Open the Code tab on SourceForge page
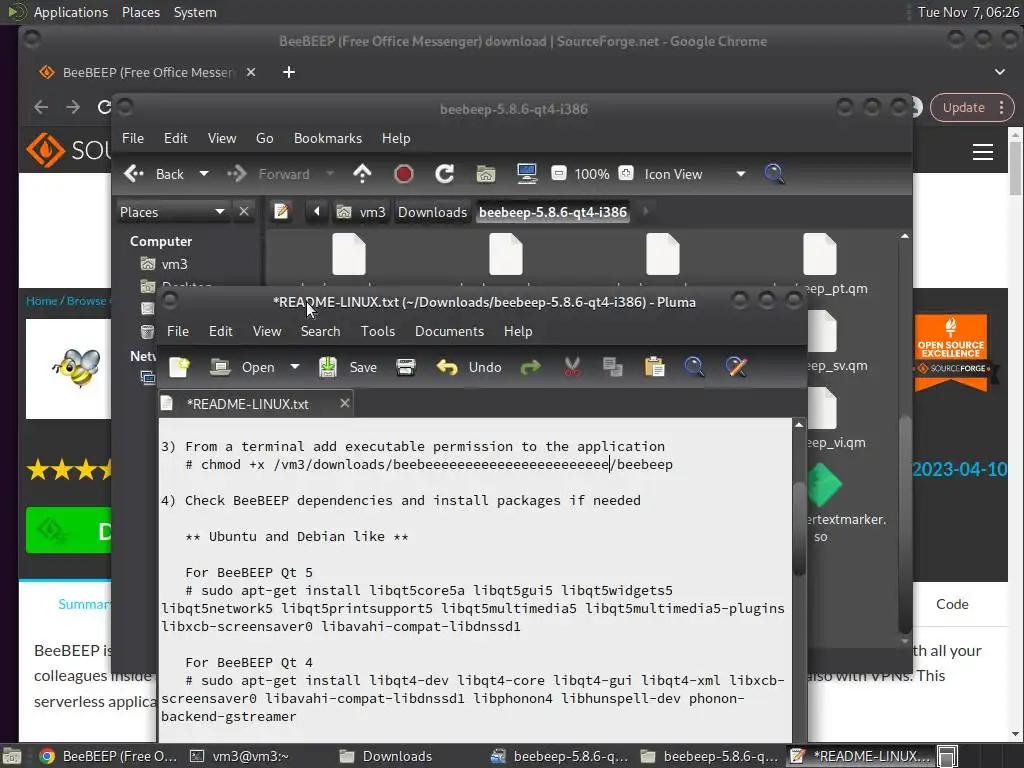The width and height of the screenshot is (1024, 768). tap(952, 604)
